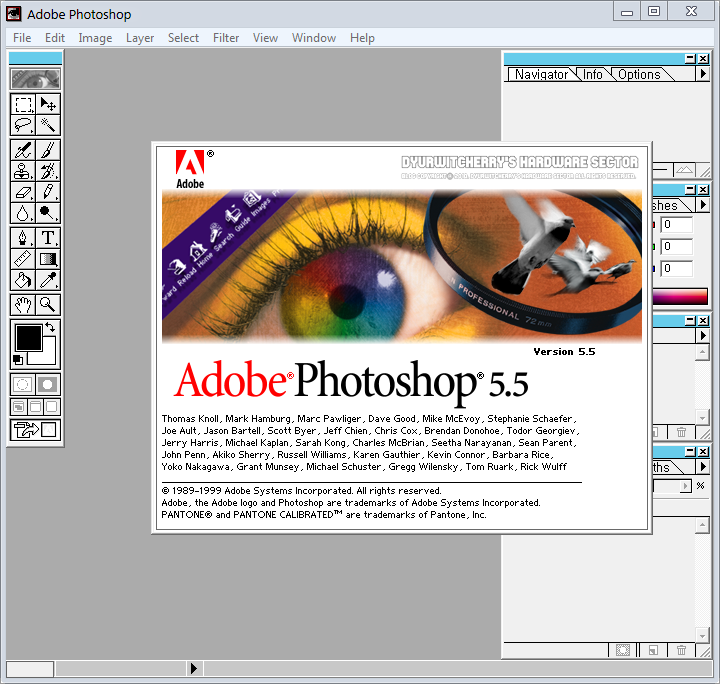Collapse the Swatches palette window
The height and width of the screenshot is (684, 720).
click(x=690, y=190)
